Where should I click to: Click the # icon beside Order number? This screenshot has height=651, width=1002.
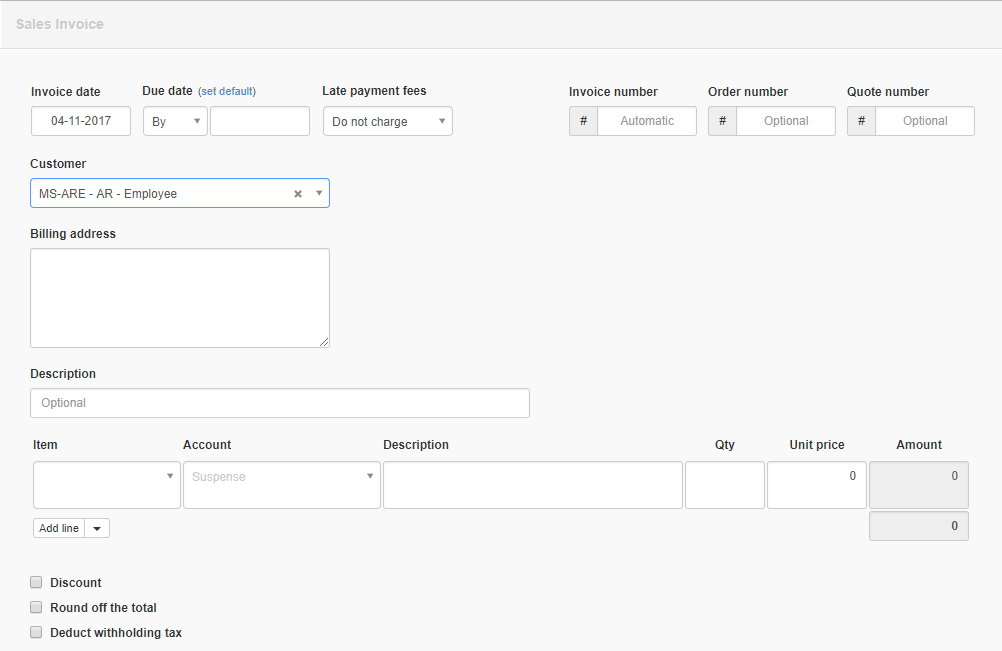coord(722,121)
